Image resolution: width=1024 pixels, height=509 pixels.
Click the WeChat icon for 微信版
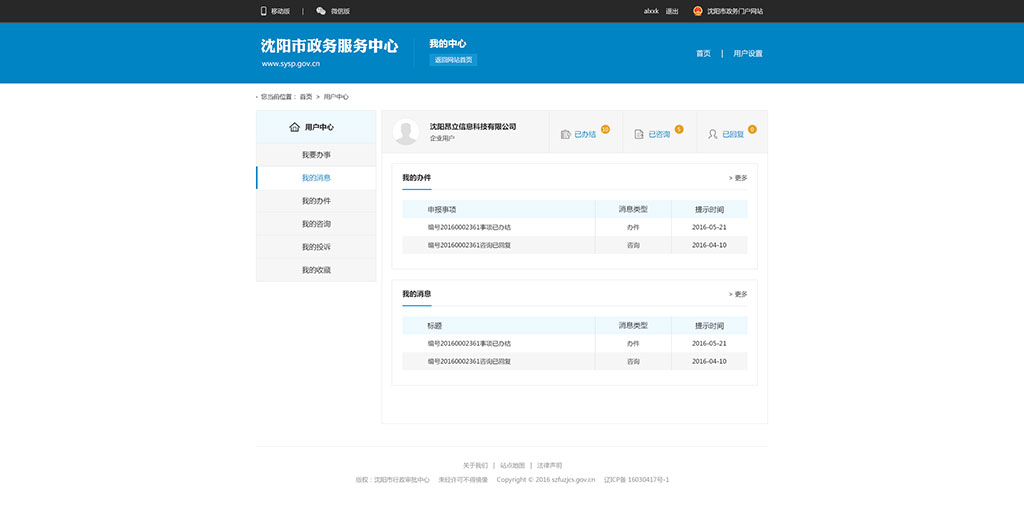(321, 11)
